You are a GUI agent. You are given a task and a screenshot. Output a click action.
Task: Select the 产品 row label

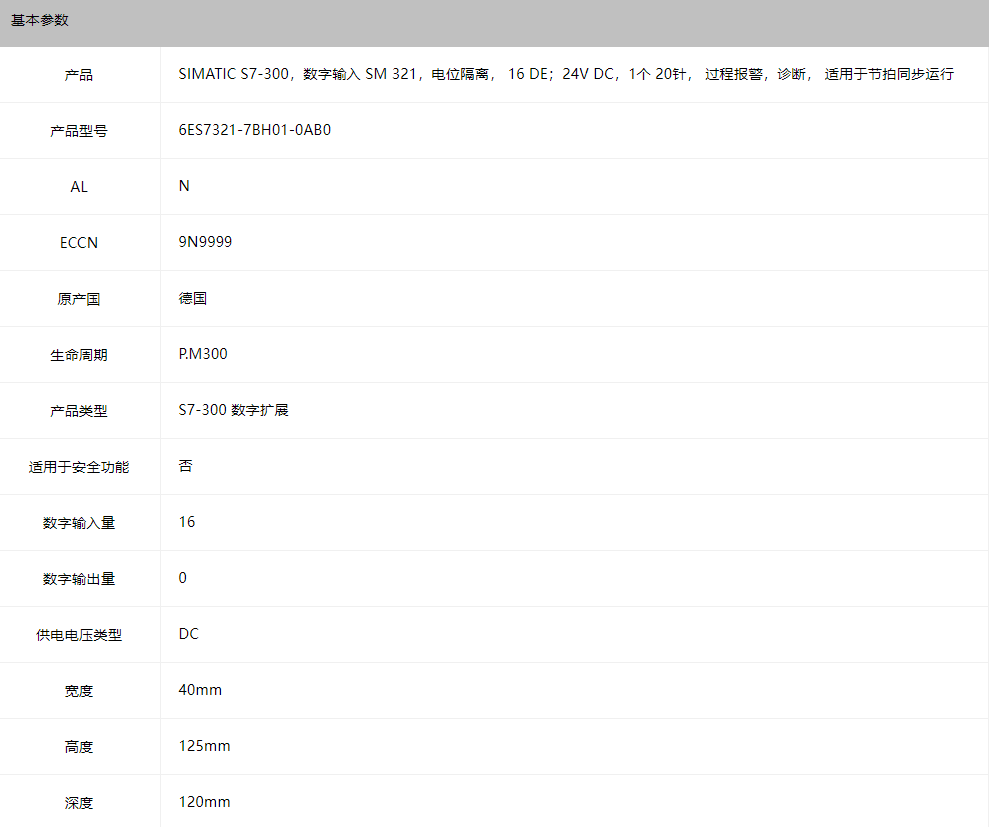point(79,75)
